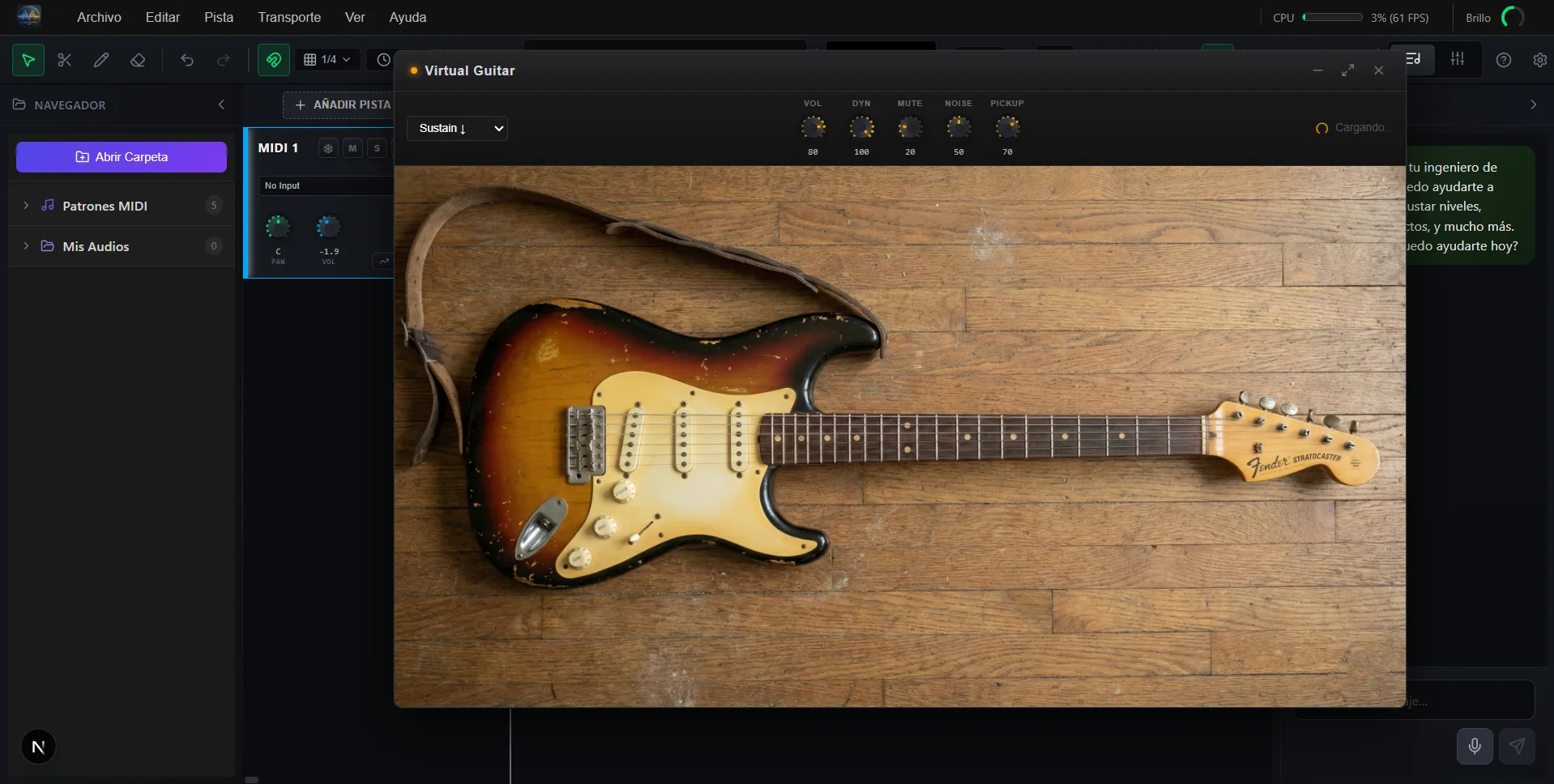Open the help question mark icon

1504,60
